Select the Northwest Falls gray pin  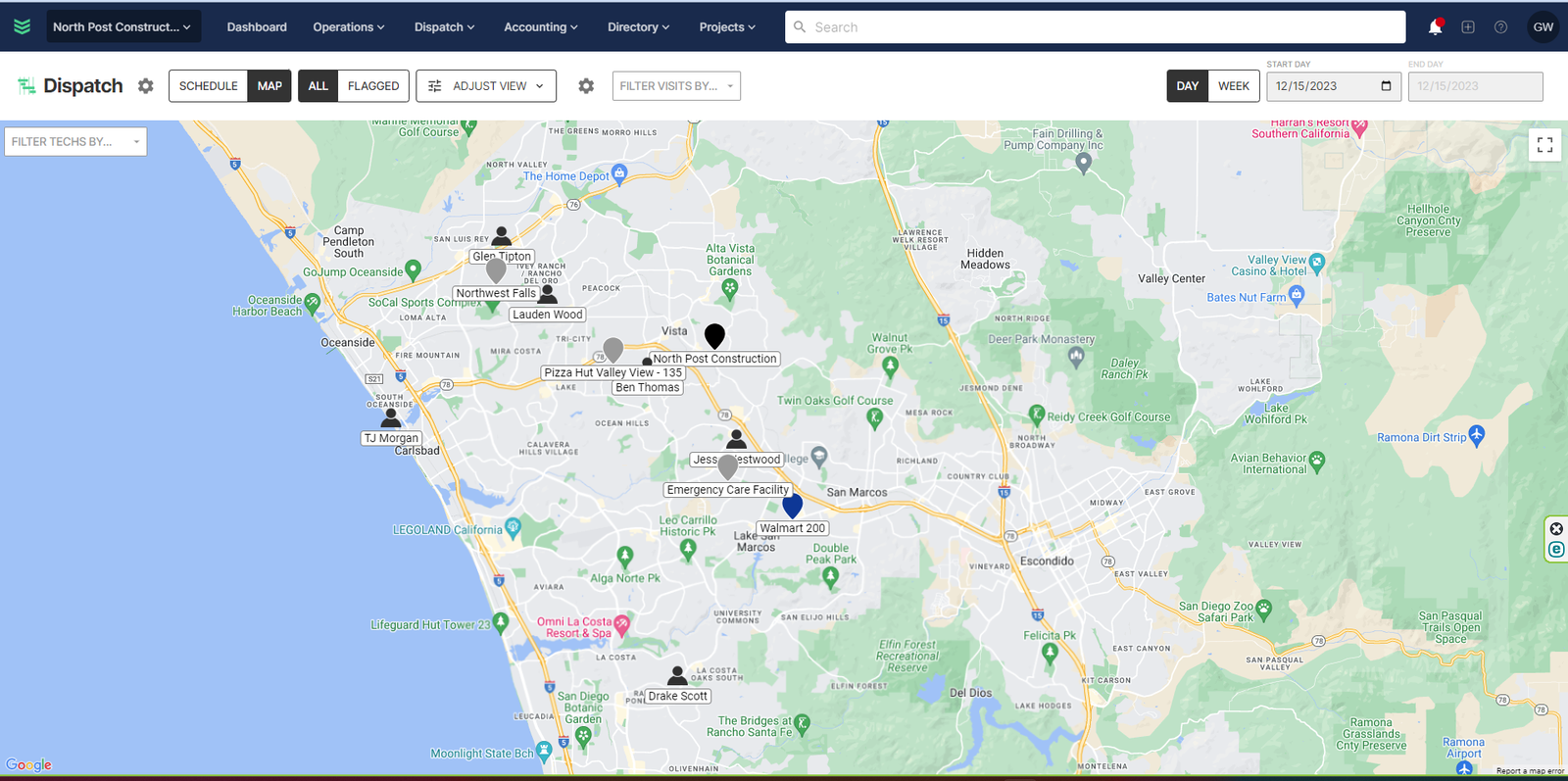(496, 269)
